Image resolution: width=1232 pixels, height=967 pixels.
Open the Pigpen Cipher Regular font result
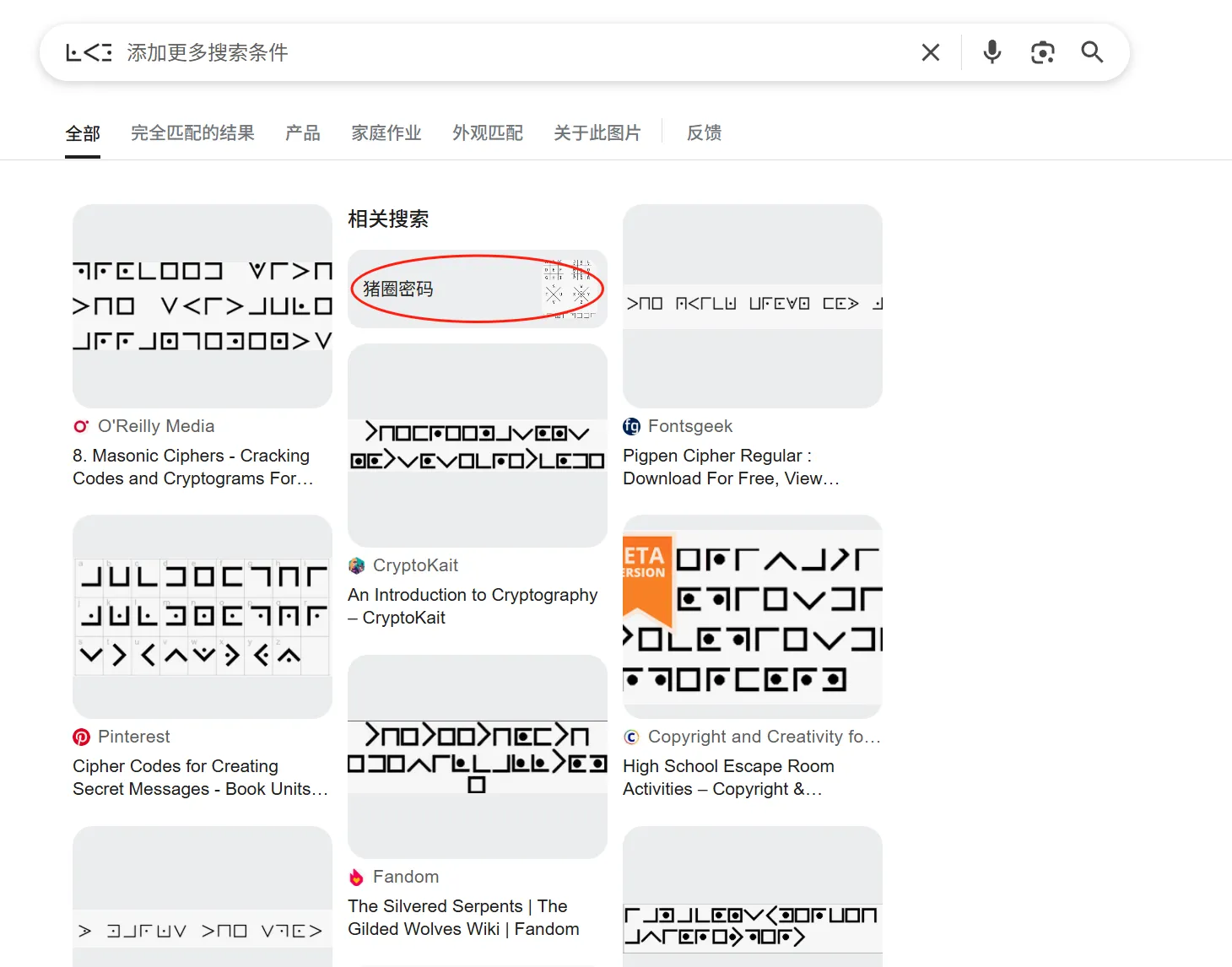[x=731, y=467]
